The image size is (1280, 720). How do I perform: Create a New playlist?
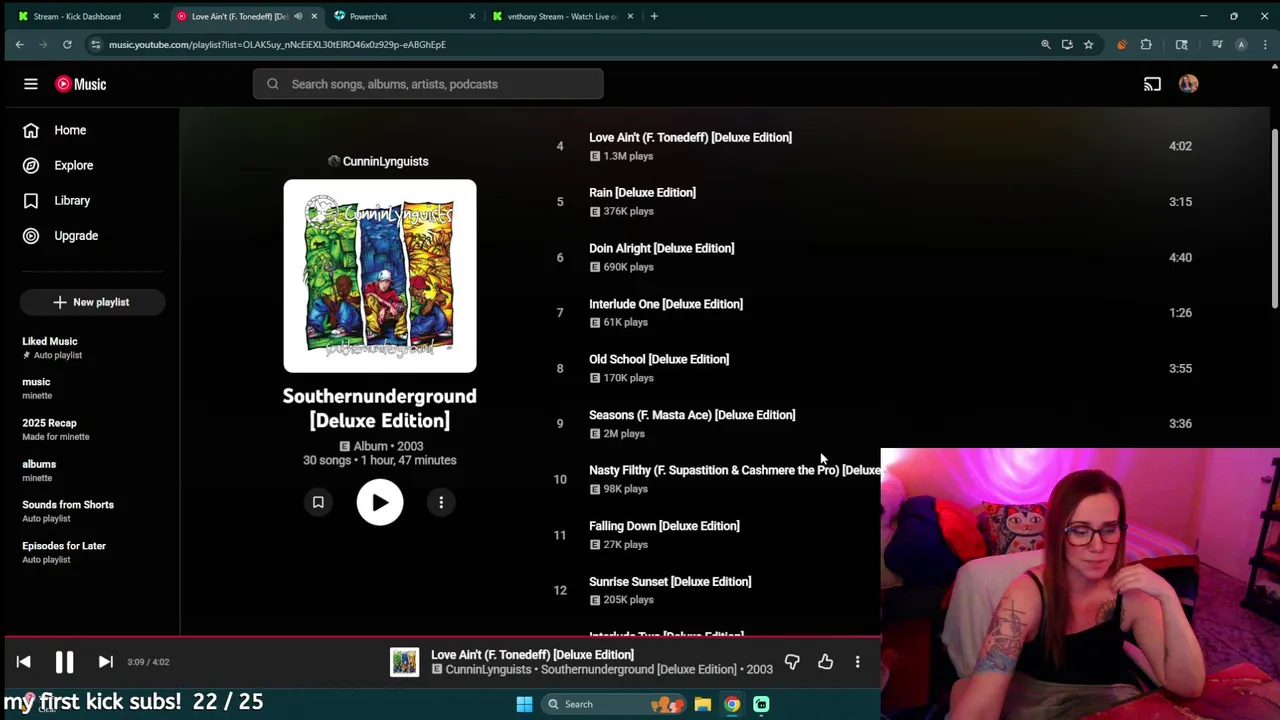92,302
